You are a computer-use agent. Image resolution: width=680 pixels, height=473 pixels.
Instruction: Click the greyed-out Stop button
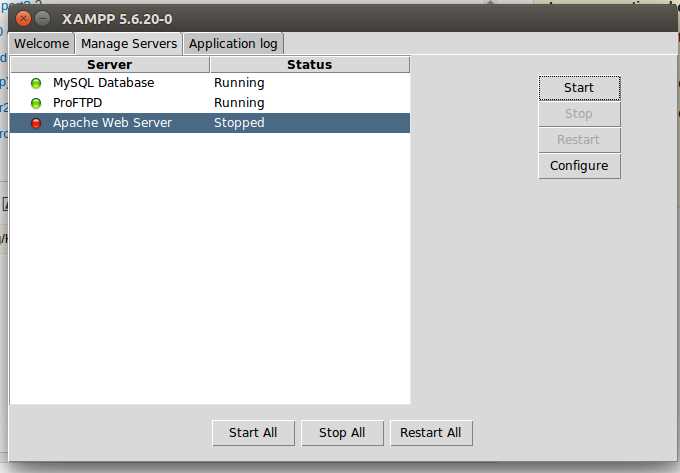(579, 114)
